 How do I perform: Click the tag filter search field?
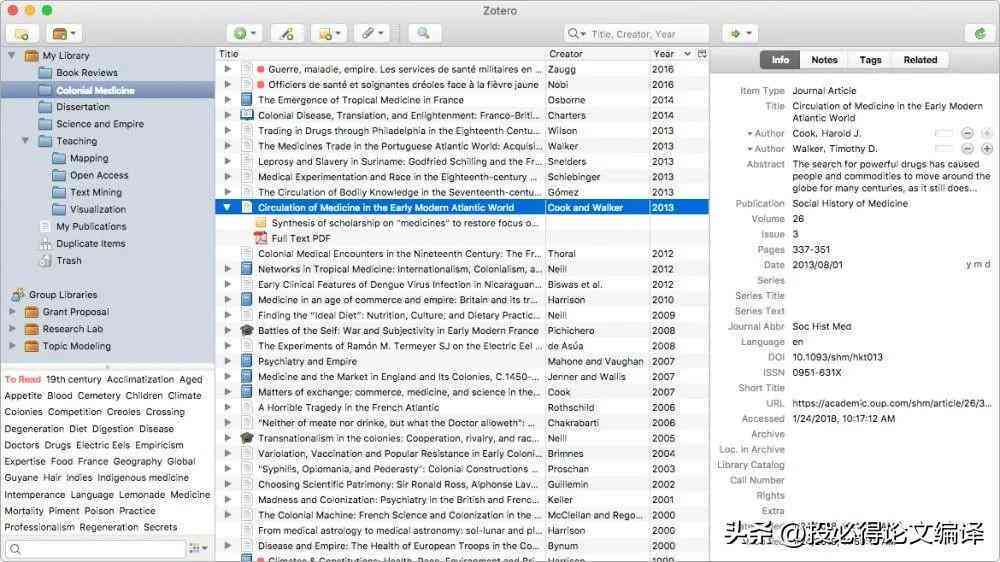tap(96, 548)
